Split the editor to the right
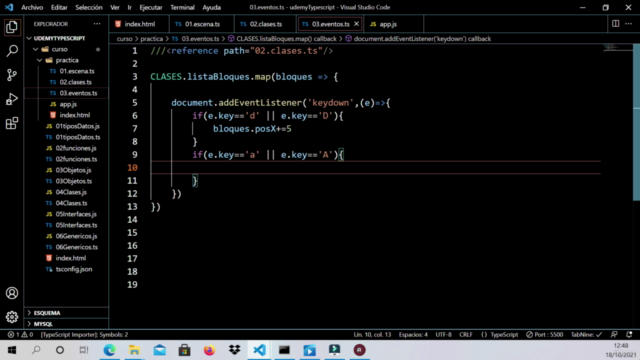This screenshot has width=640, height=360. pos(615,24)
